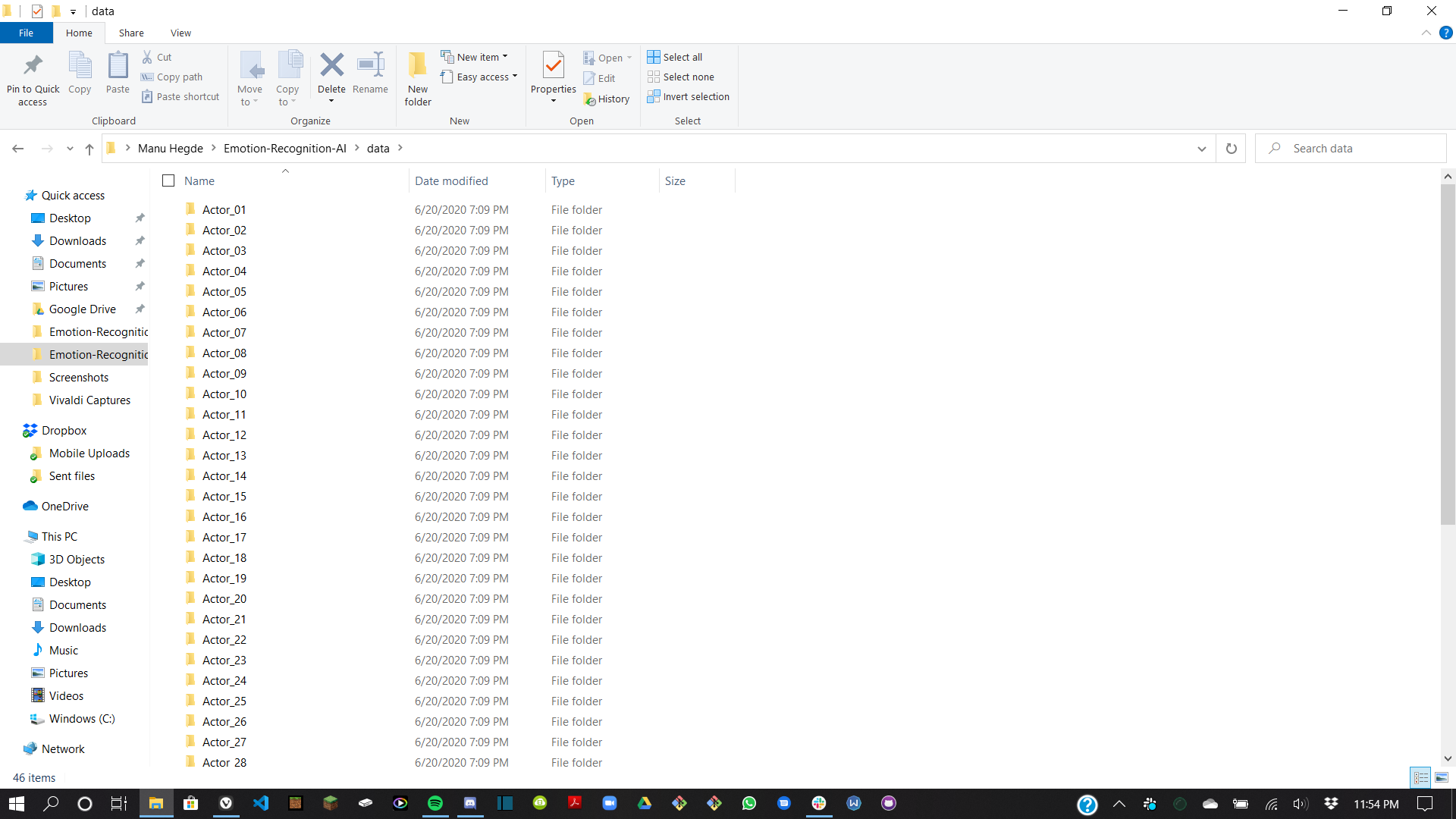Click the History icon in Open group

[606, 99]
